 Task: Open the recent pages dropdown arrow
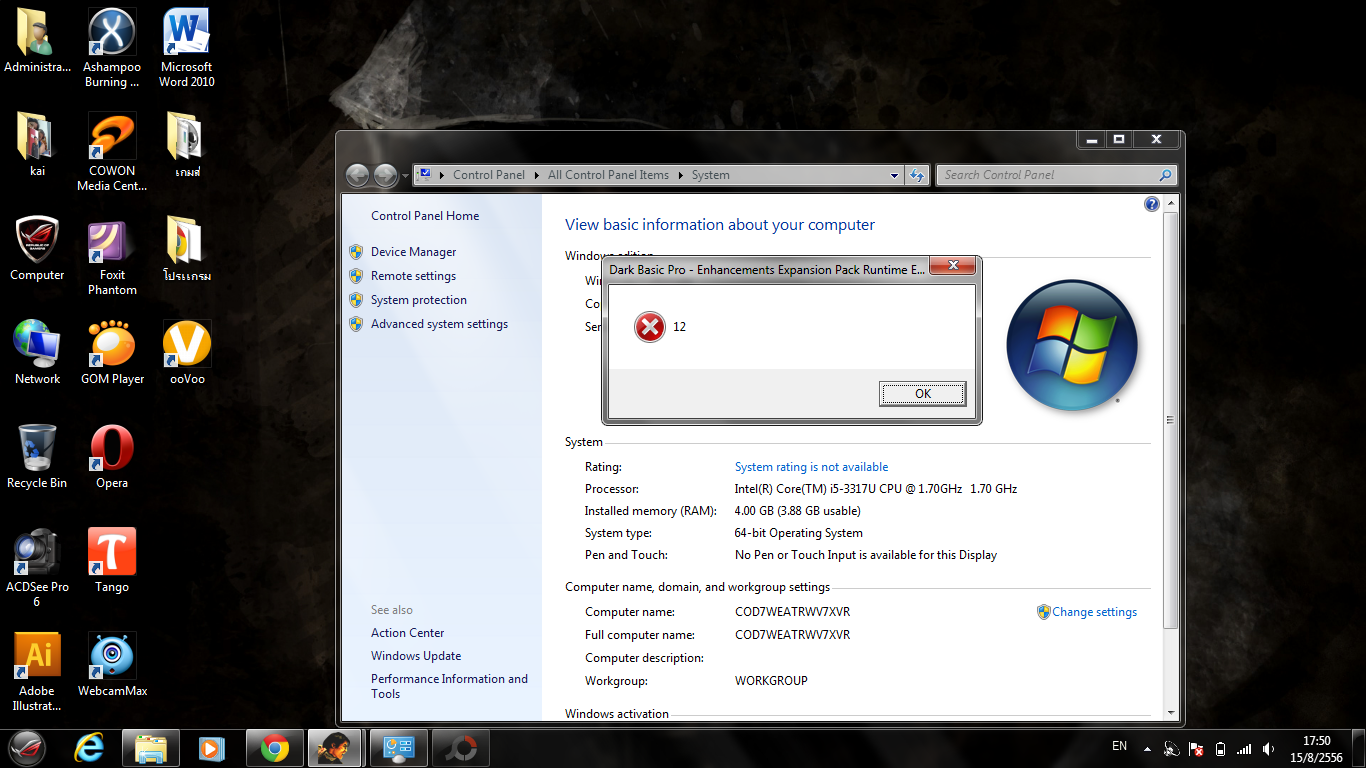pyautogui.click(x=405, y=175)
